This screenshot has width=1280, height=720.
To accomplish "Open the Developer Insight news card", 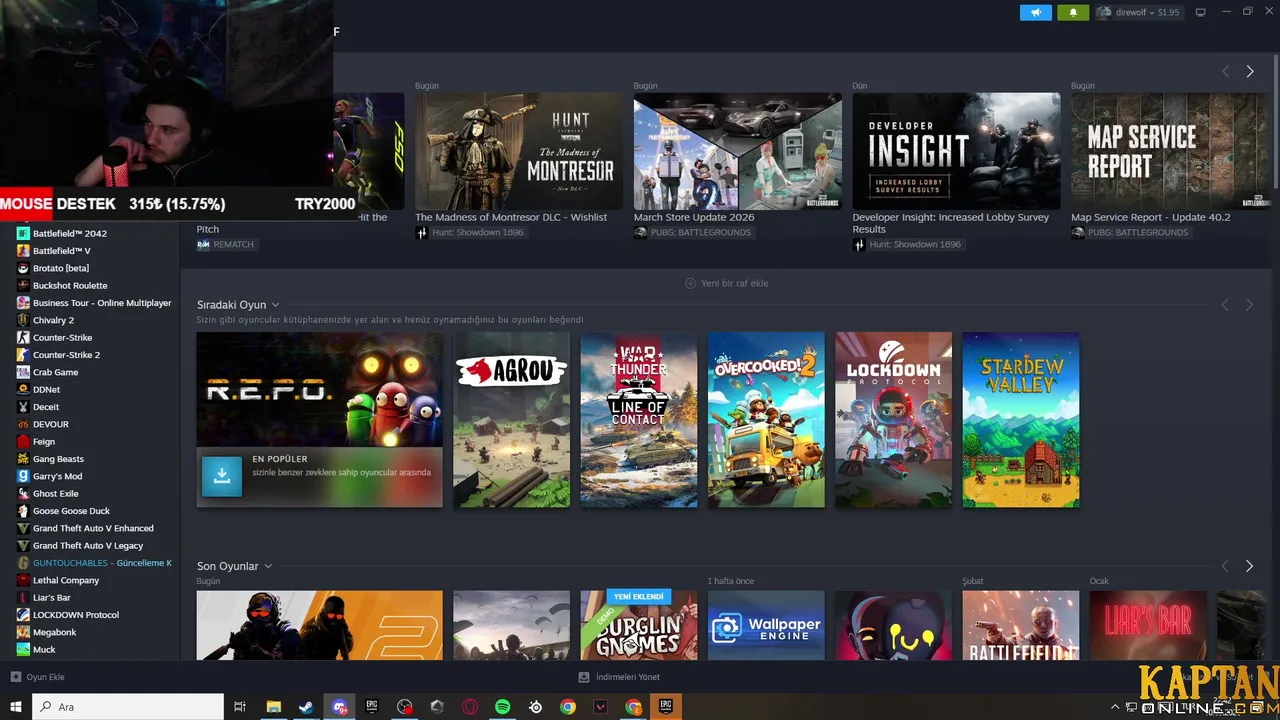I will pos(956,151).
